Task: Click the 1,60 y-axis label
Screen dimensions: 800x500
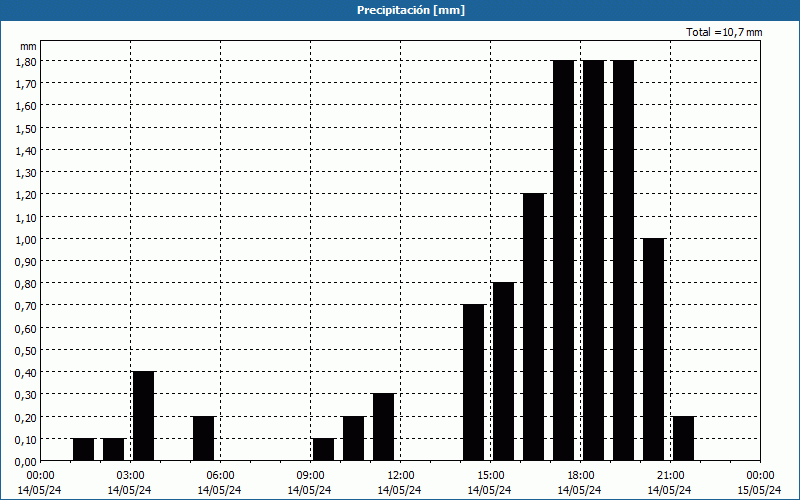Action: [26, 106]
